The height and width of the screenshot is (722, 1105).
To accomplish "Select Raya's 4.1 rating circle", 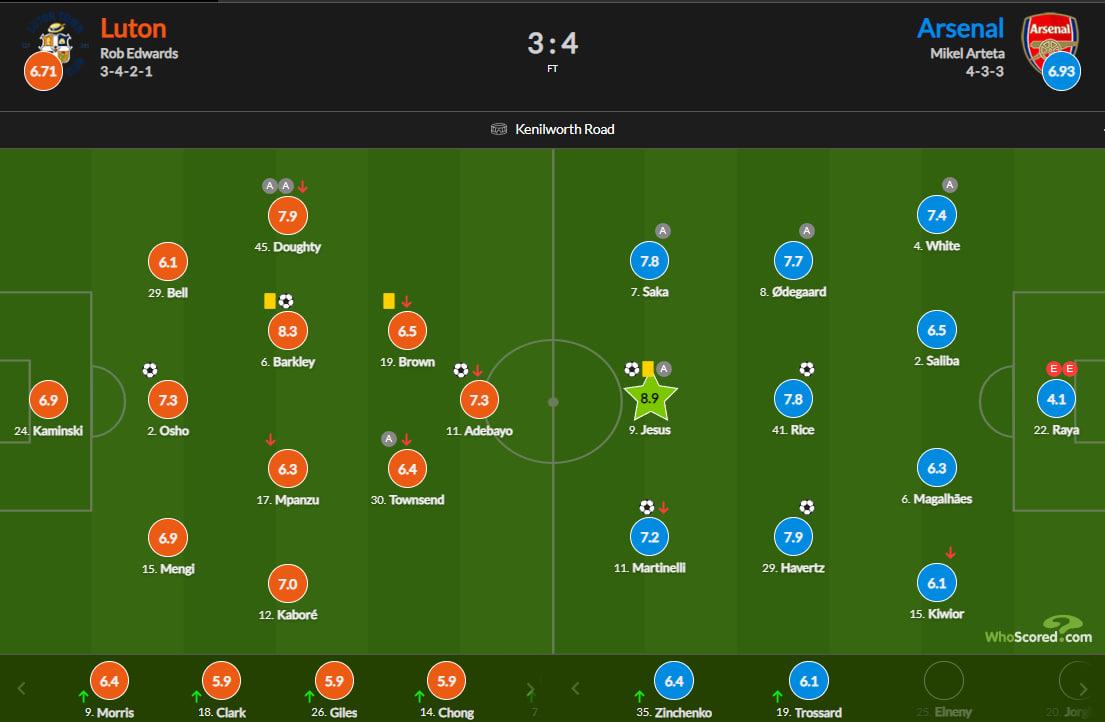I will (1056, 399).
